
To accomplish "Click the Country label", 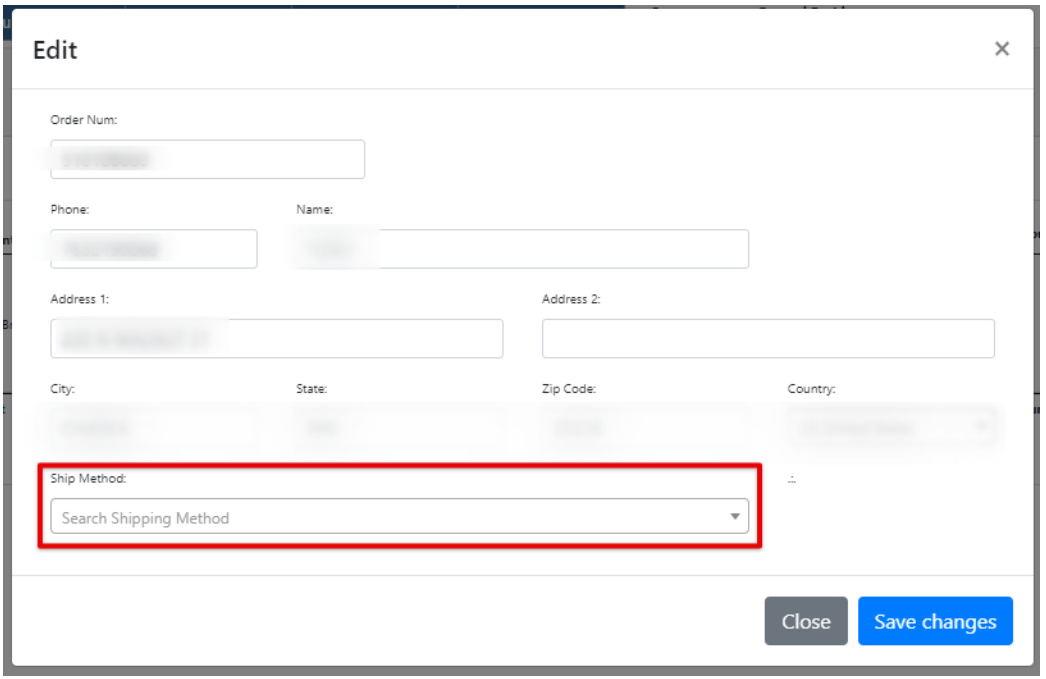I will pos(811,388).
